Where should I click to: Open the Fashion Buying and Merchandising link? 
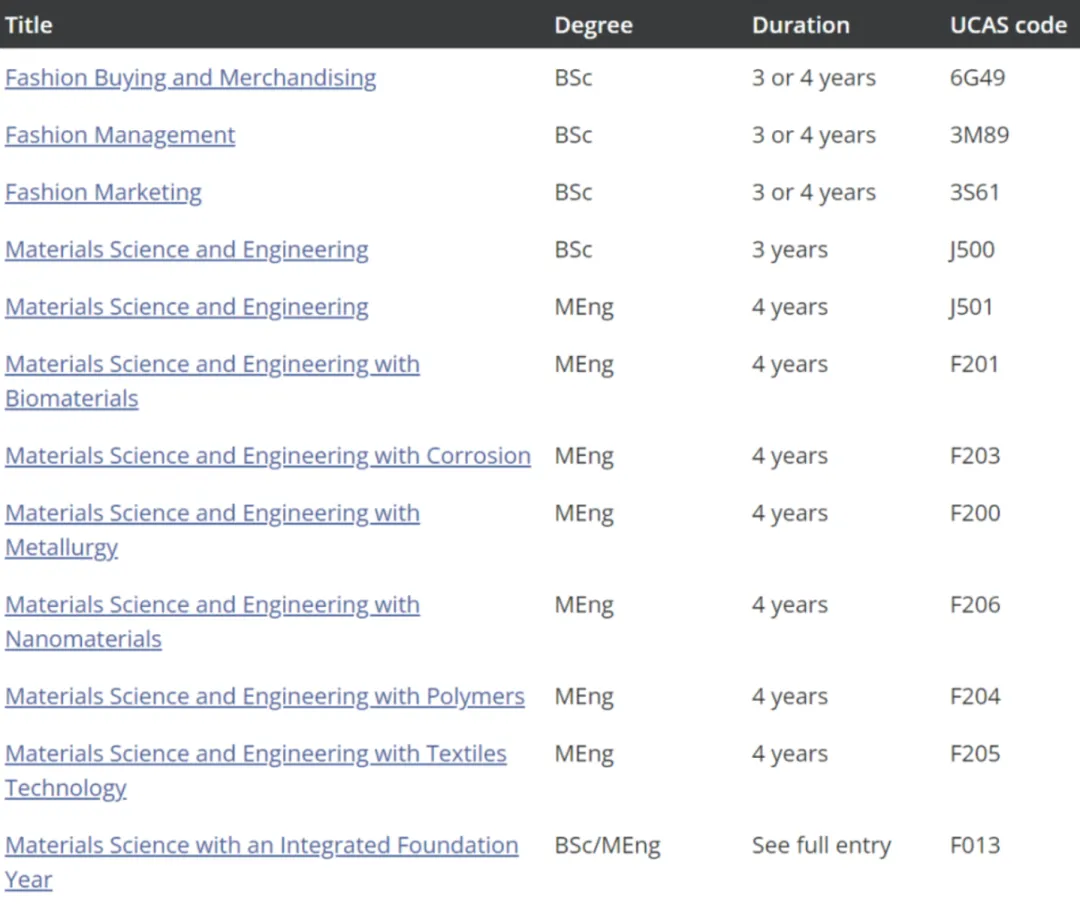coord(190,78)
